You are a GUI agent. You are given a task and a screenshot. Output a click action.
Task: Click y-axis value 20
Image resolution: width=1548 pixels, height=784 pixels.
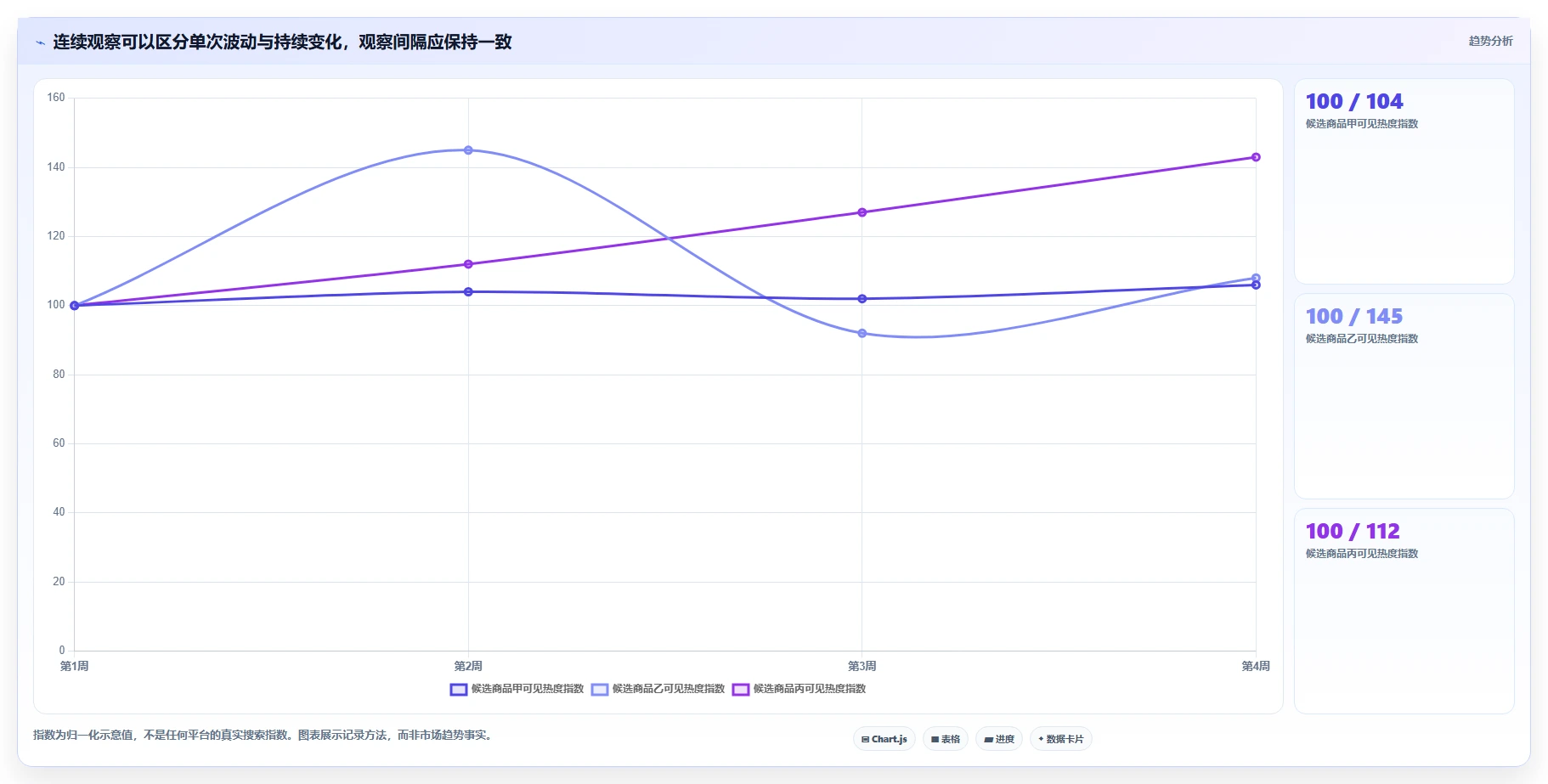point(59,582)
